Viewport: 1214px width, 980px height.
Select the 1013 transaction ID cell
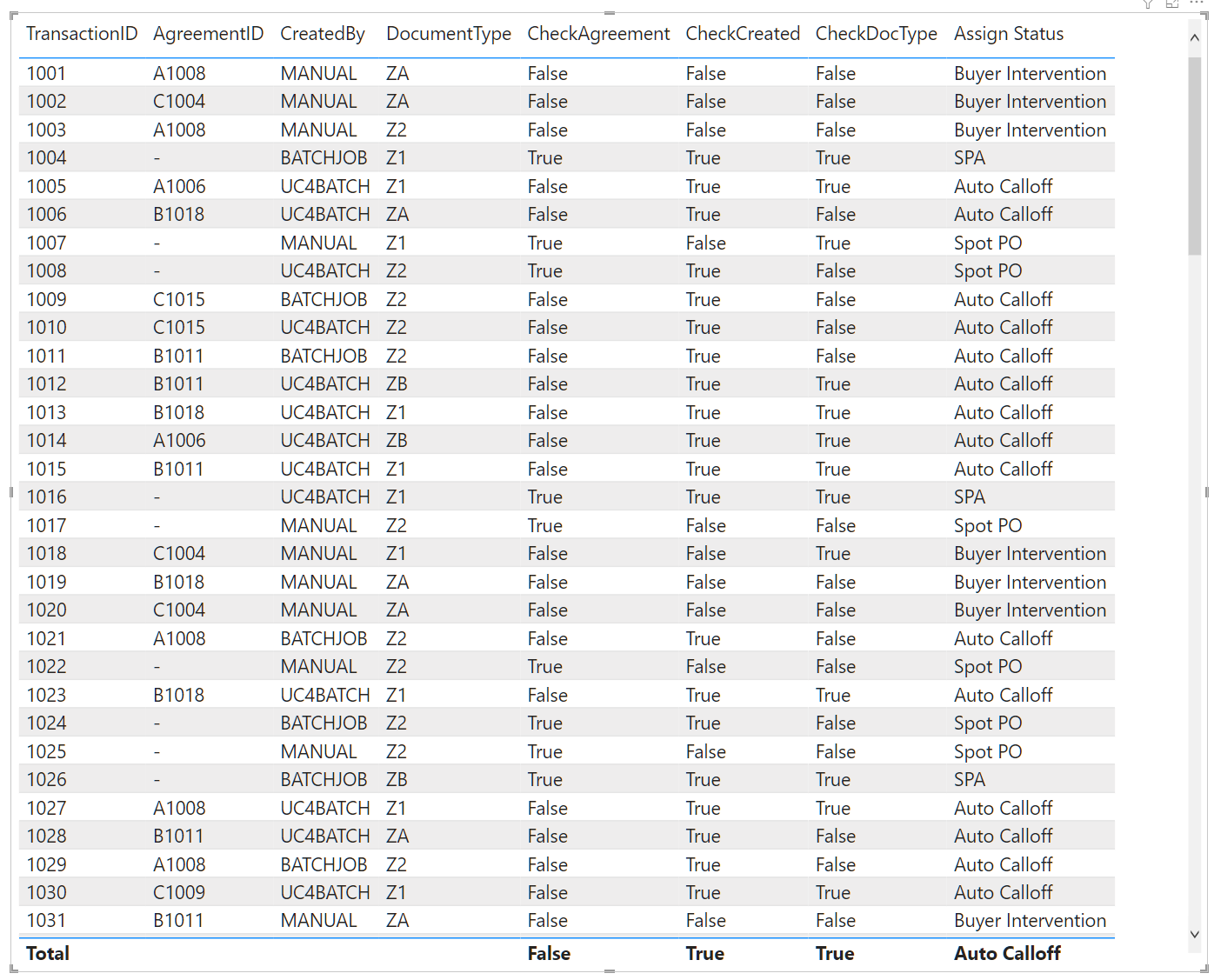point(46,413)
